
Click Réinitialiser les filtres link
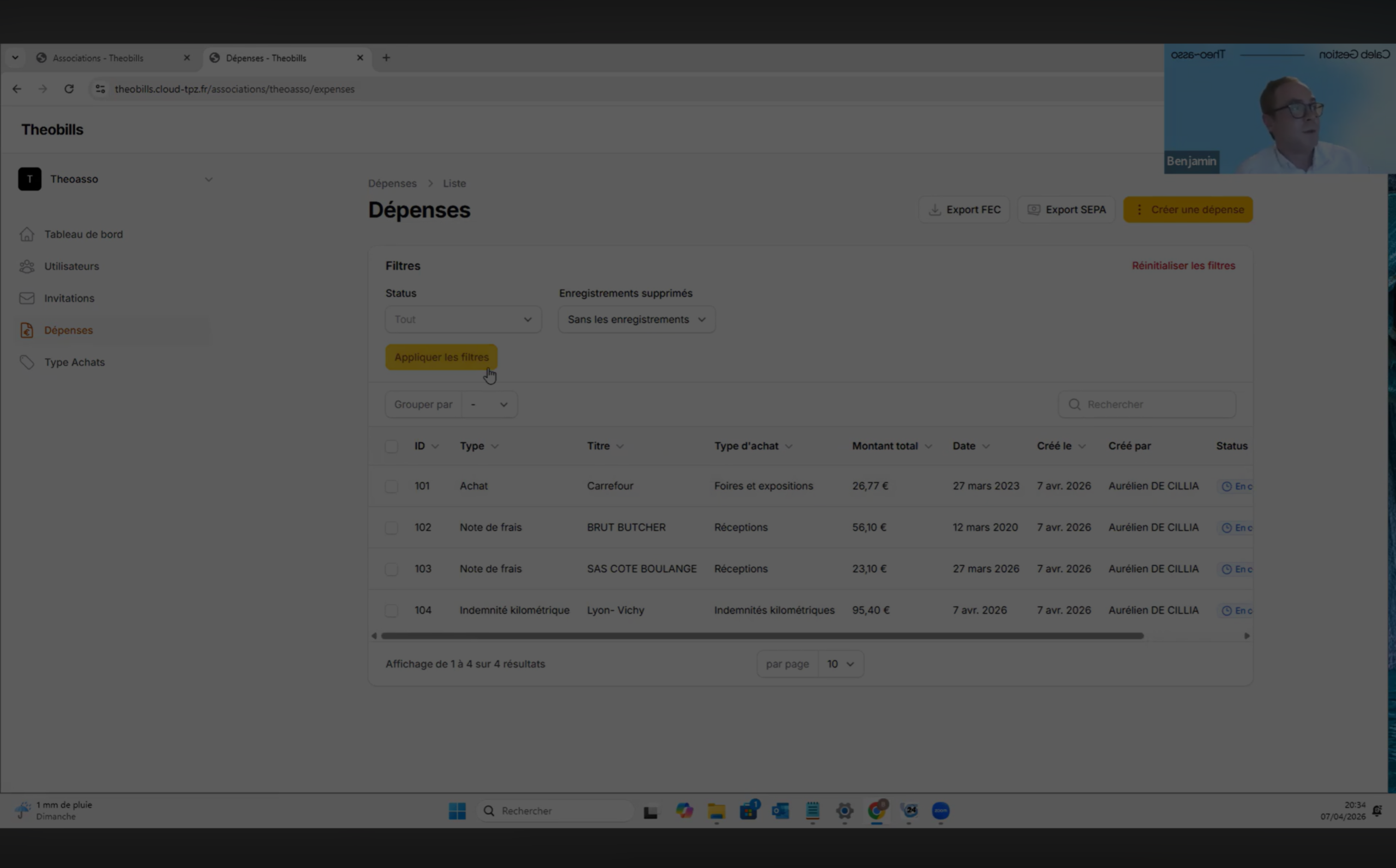[1183, 266]
